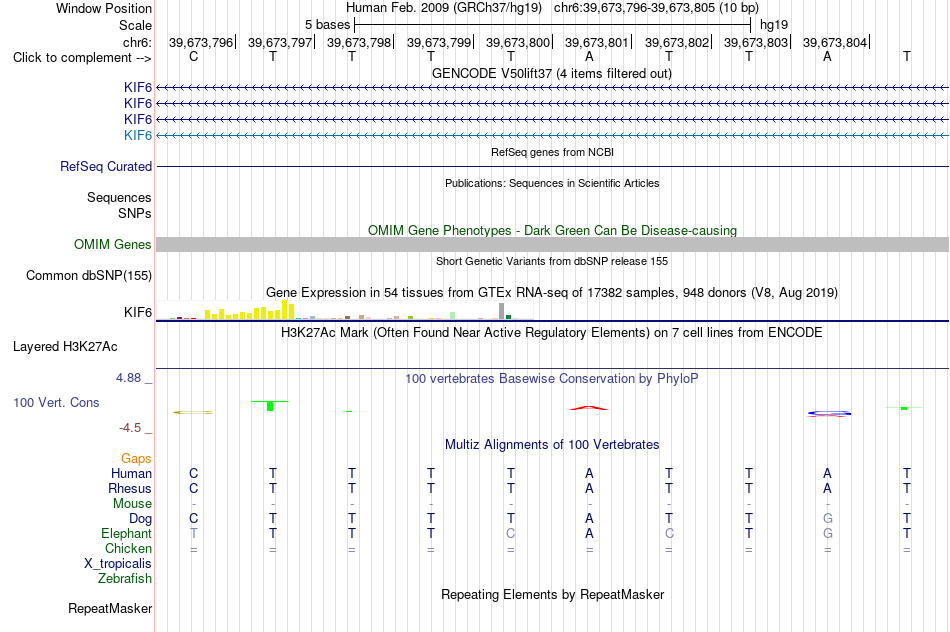Select the light-blue fourth KIF6 transcript label
The width and height of the screenshot is (950, 632).
pyautogui.click(x=138, y=135)
